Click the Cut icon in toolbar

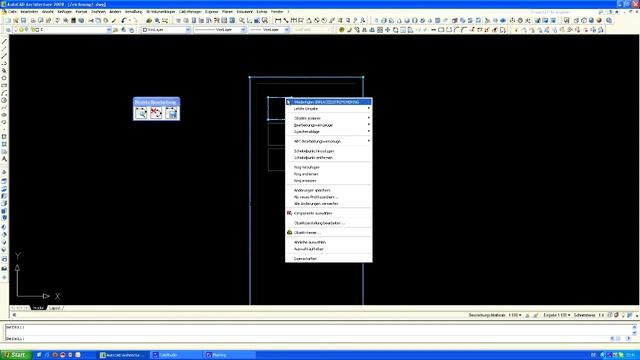pos(91,20)
